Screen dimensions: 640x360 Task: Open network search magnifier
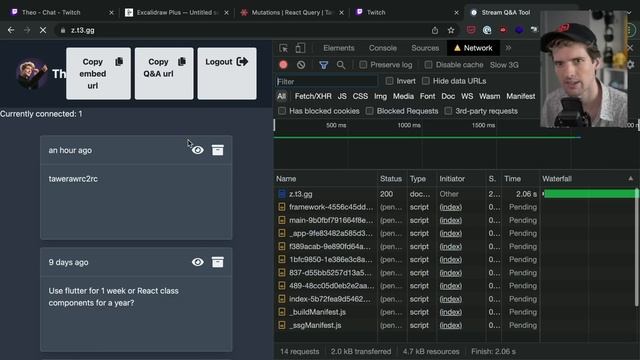click(341, 65)
